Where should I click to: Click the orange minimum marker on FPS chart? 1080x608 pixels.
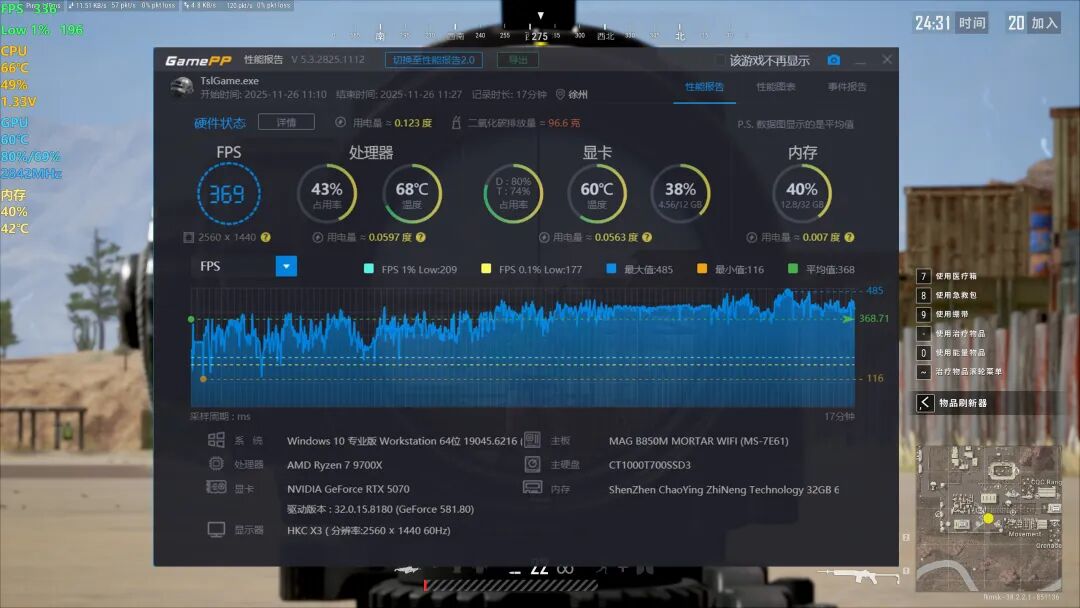(x=203, y=379)
